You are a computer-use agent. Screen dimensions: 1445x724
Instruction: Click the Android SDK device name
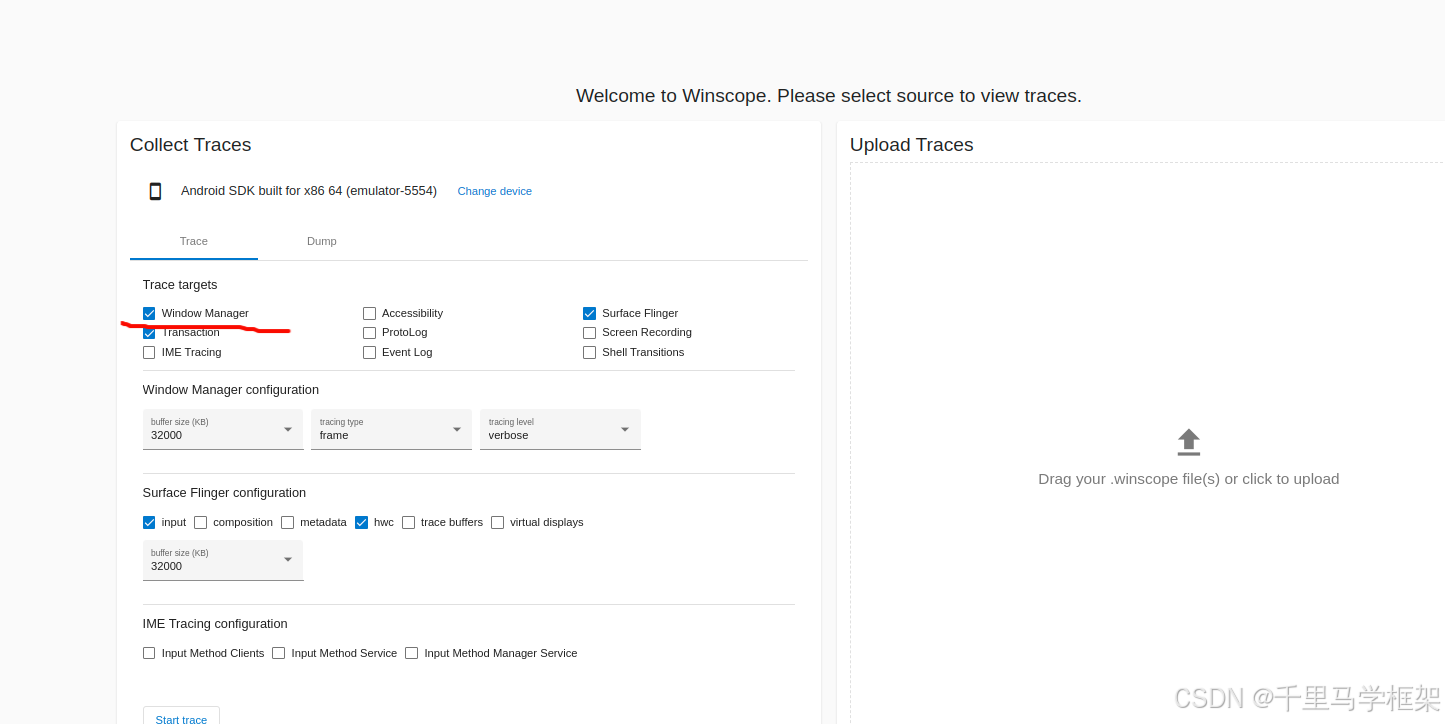point(309,191)
